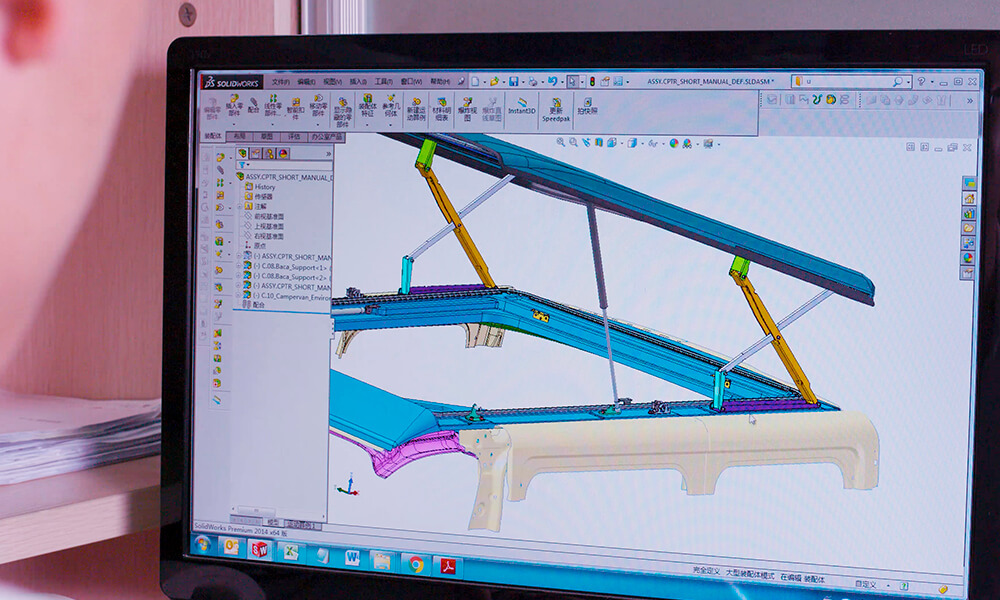Viewport: 1000px width, 600px height.
Task: Open the DisplayManager color sphere tab
Action: 283,153
